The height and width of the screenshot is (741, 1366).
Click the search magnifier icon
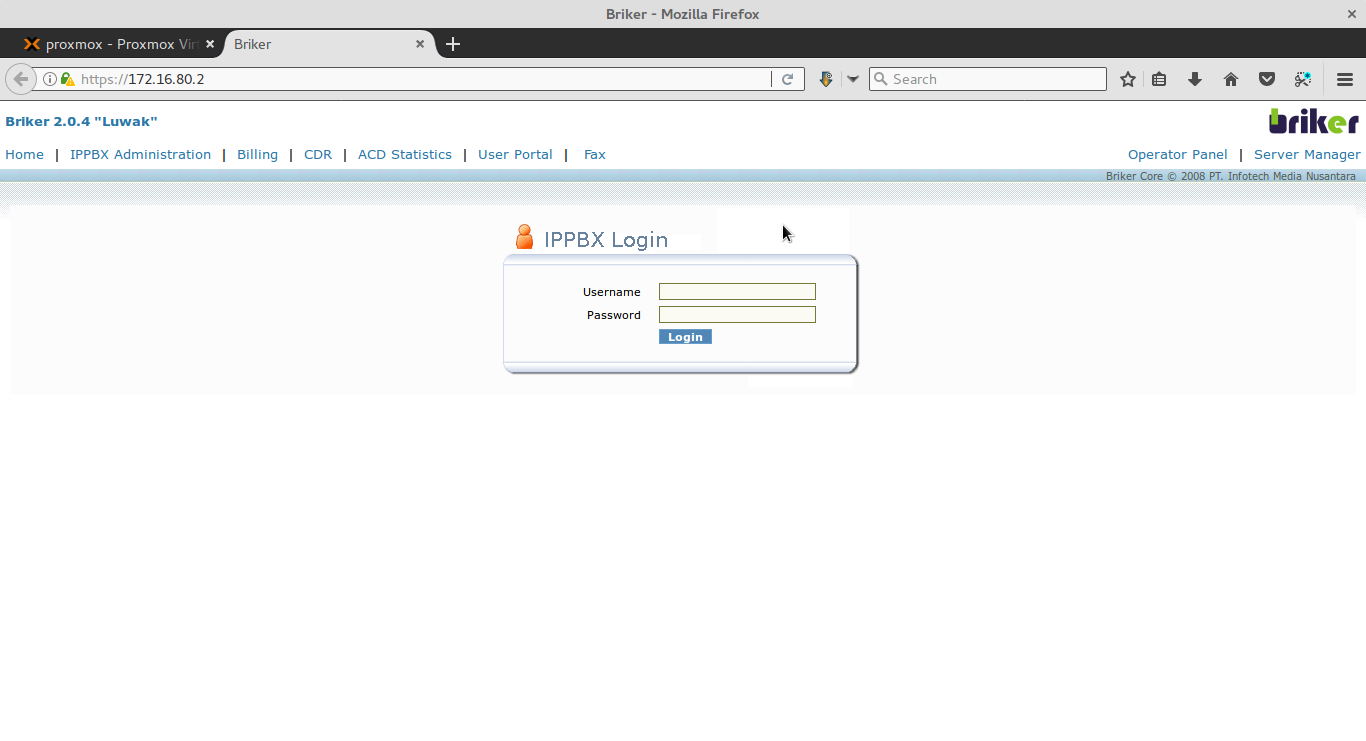click(x=880, y=79)
